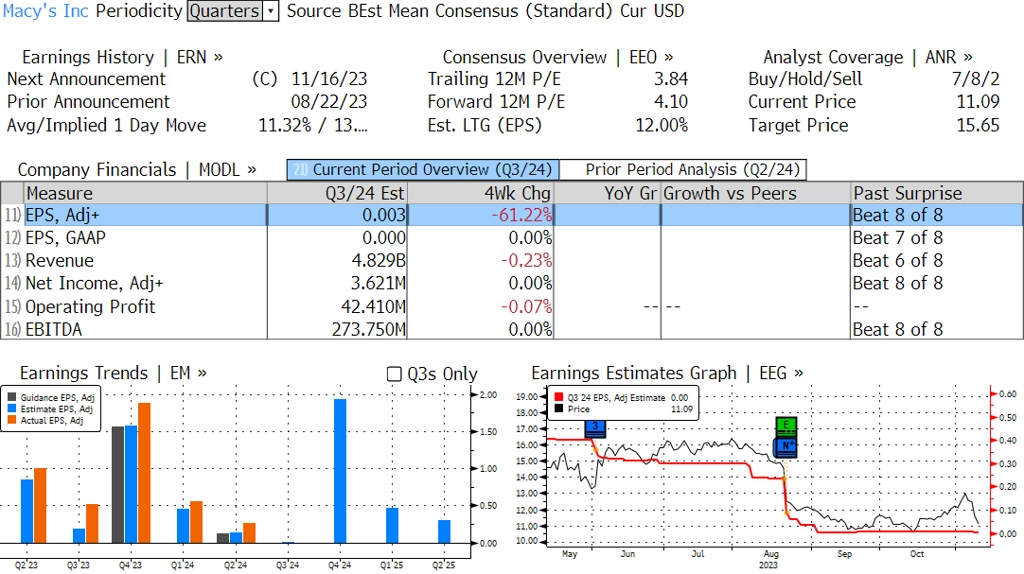The image size is (1024, 574).
Task: Select the EPS, Adj+ row
Action: click(x=512, y=215)
